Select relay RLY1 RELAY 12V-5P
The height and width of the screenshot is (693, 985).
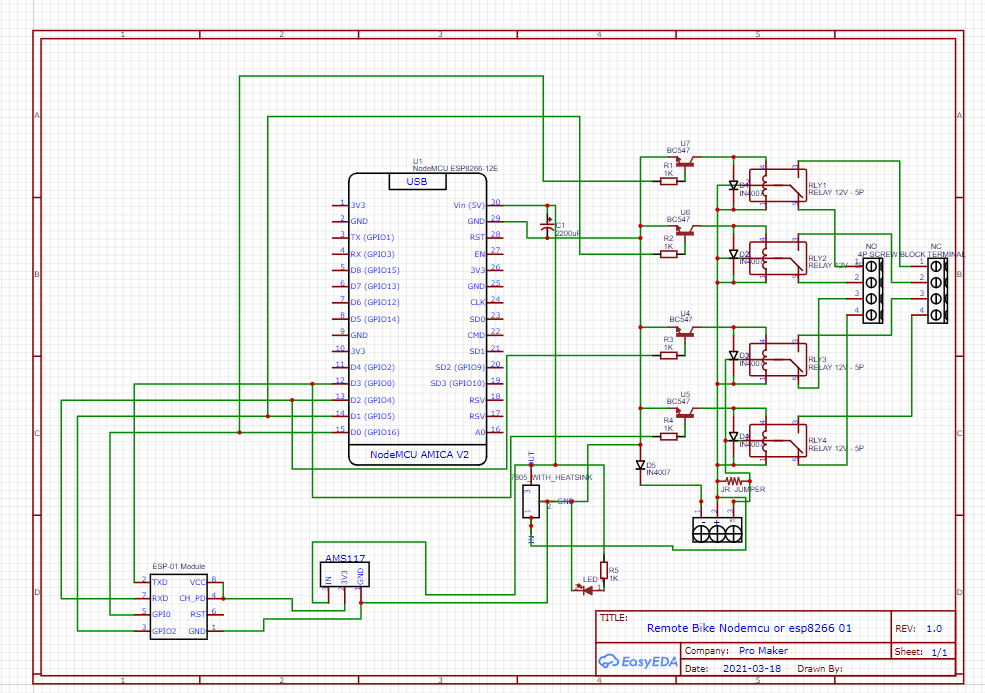point(780,185)
